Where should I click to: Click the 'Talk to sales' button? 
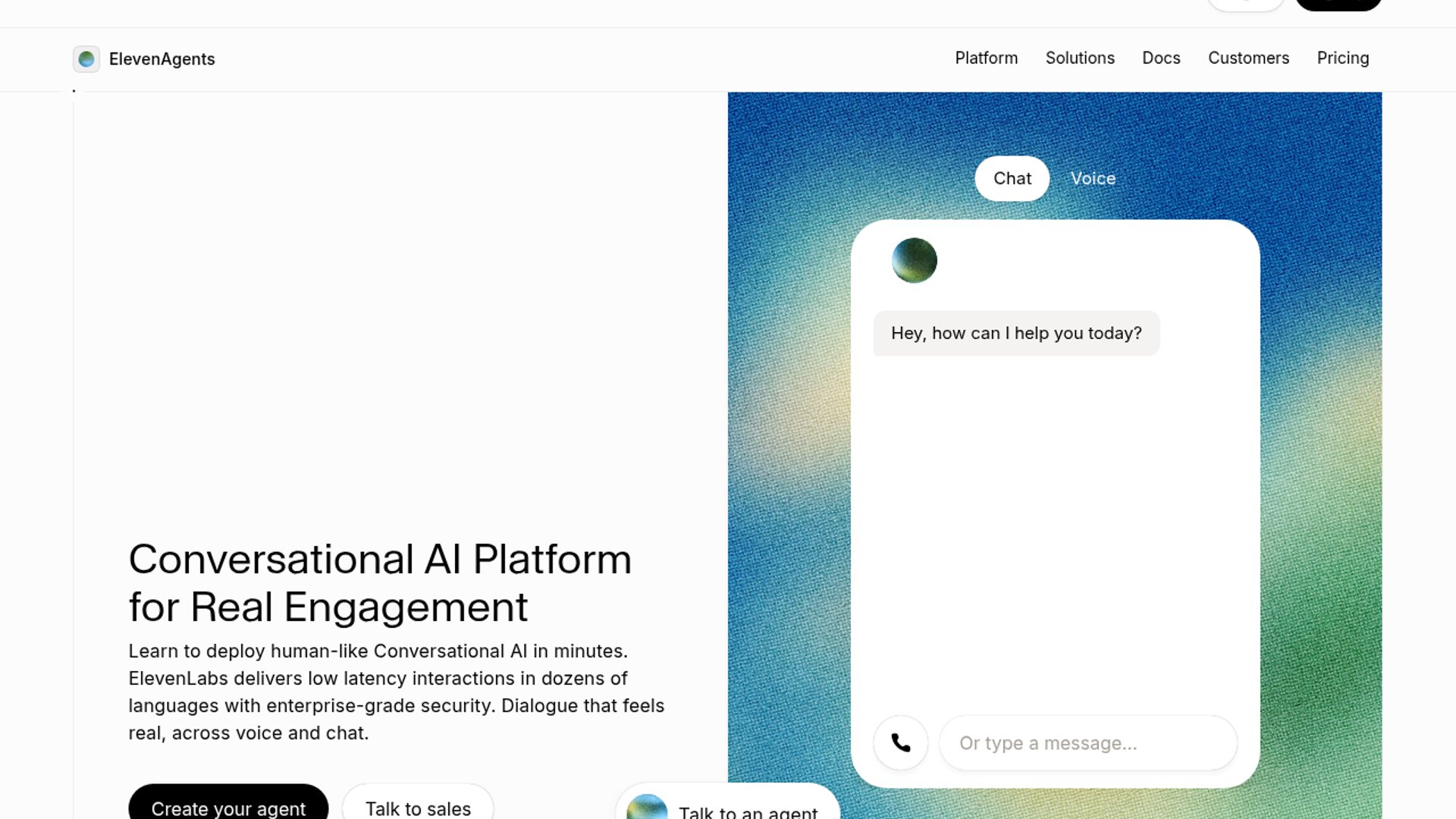(x=418, y=802)
